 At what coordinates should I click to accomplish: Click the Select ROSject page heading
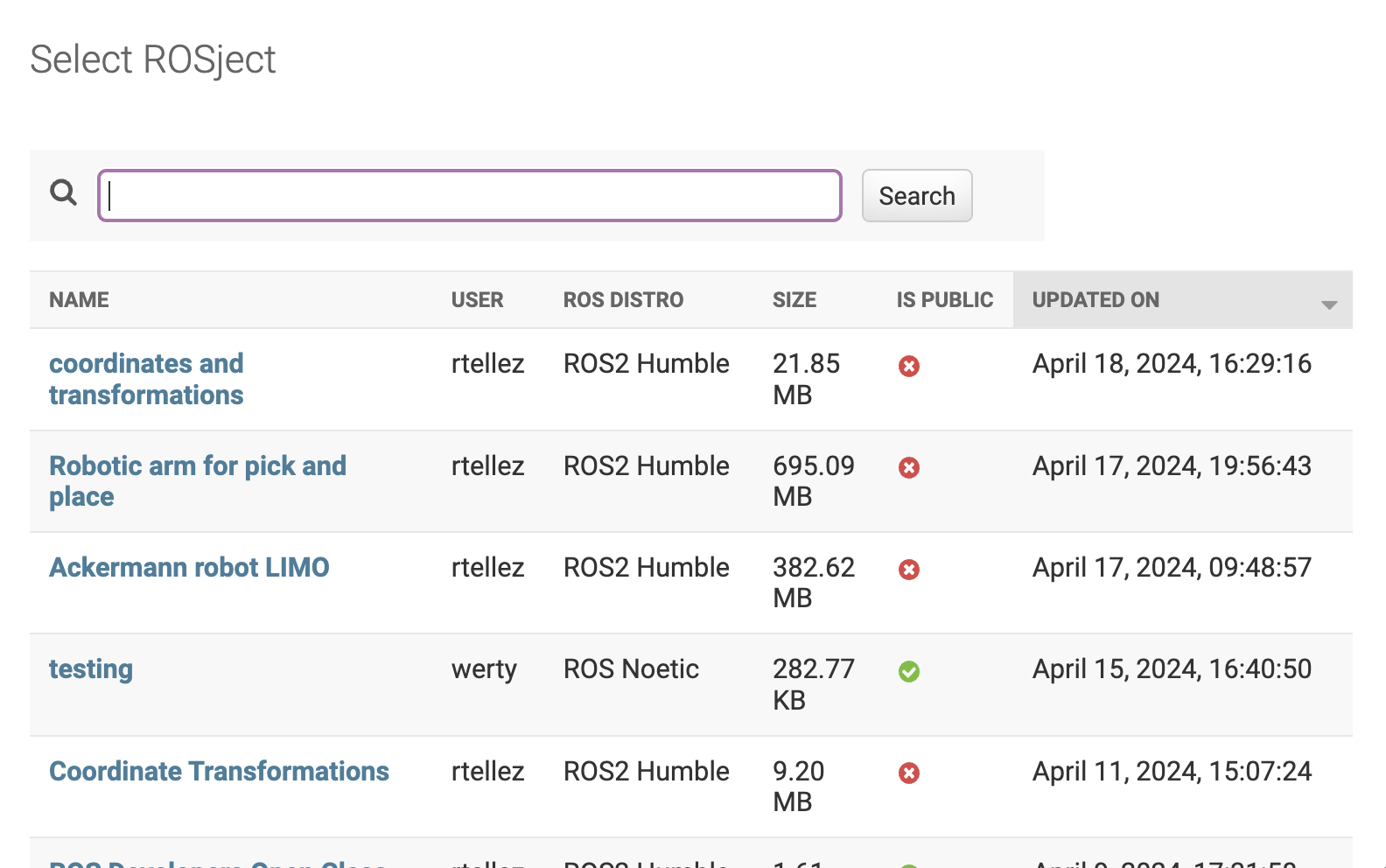[153, 60]
